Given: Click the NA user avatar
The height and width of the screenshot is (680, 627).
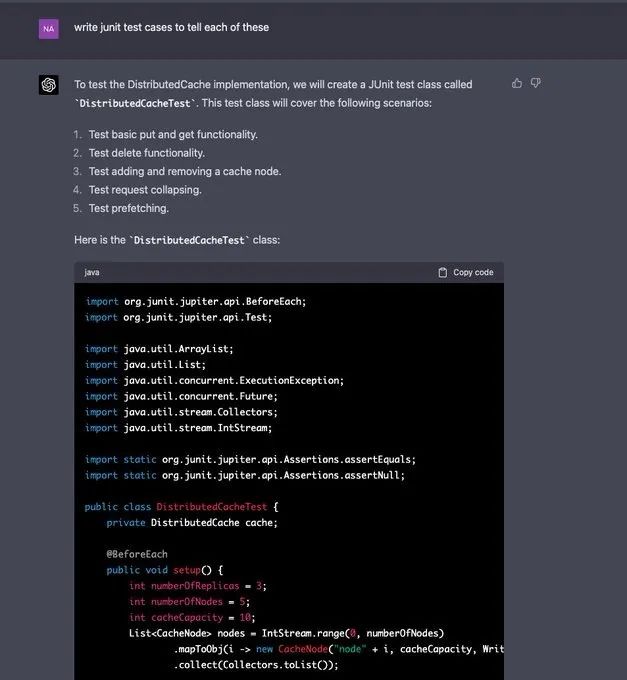Looking at the screenshot, I should pos(49,28).
